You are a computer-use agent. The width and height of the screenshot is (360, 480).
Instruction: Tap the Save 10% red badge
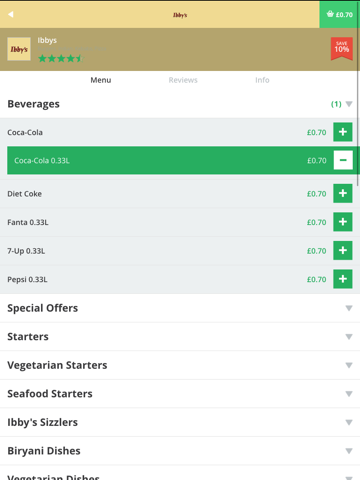[x=342, y=49]
